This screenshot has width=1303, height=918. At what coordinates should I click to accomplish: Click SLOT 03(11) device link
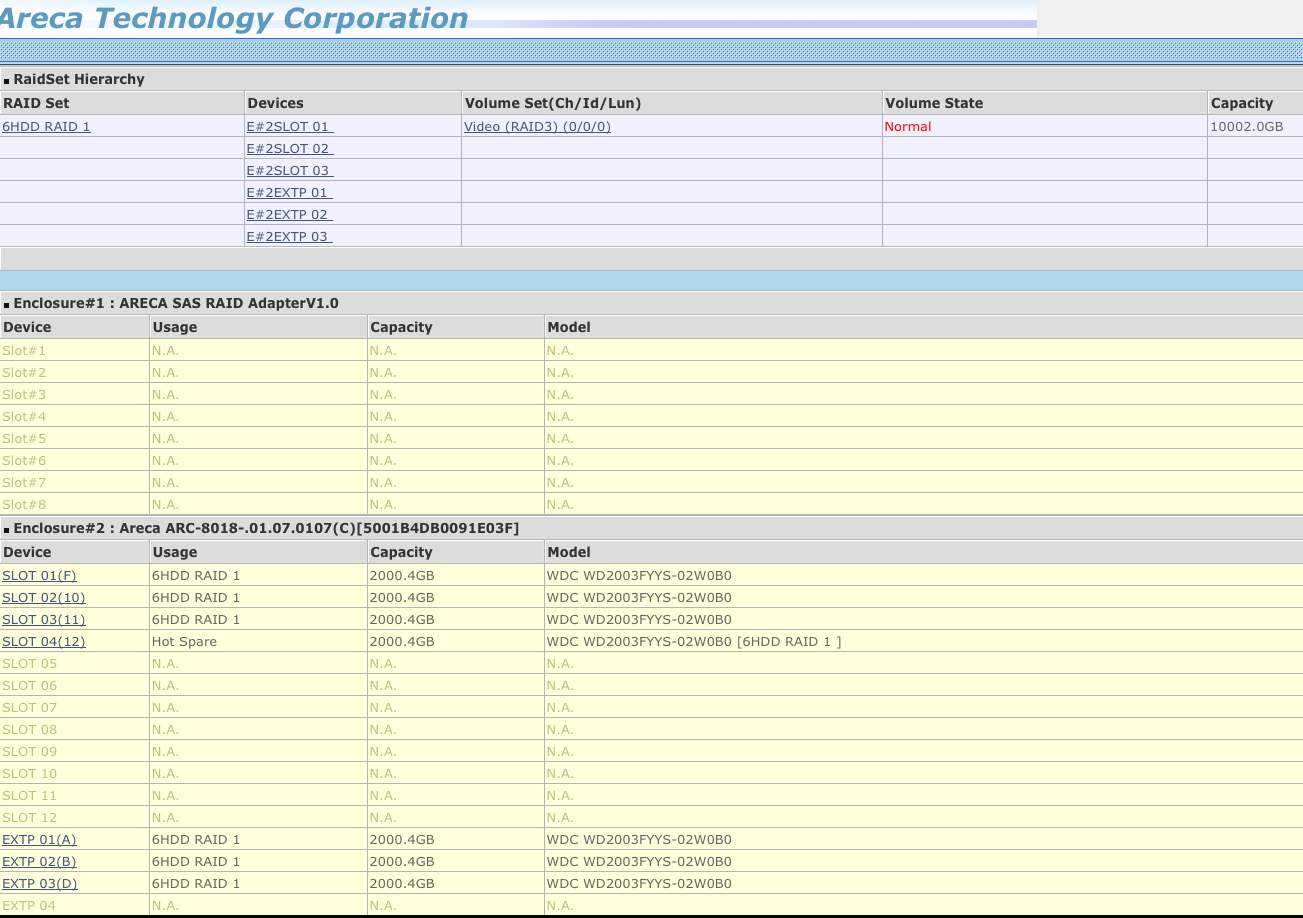coord(44,620)
